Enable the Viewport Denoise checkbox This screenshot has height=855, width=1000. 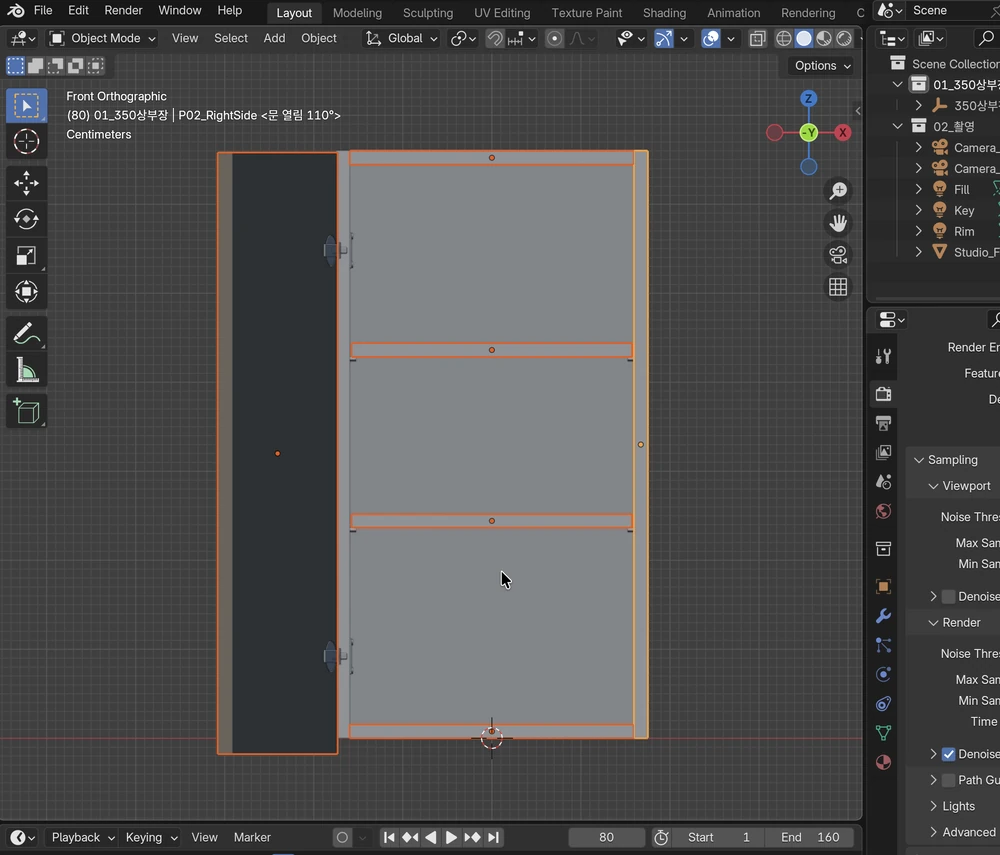pos(948,596)
